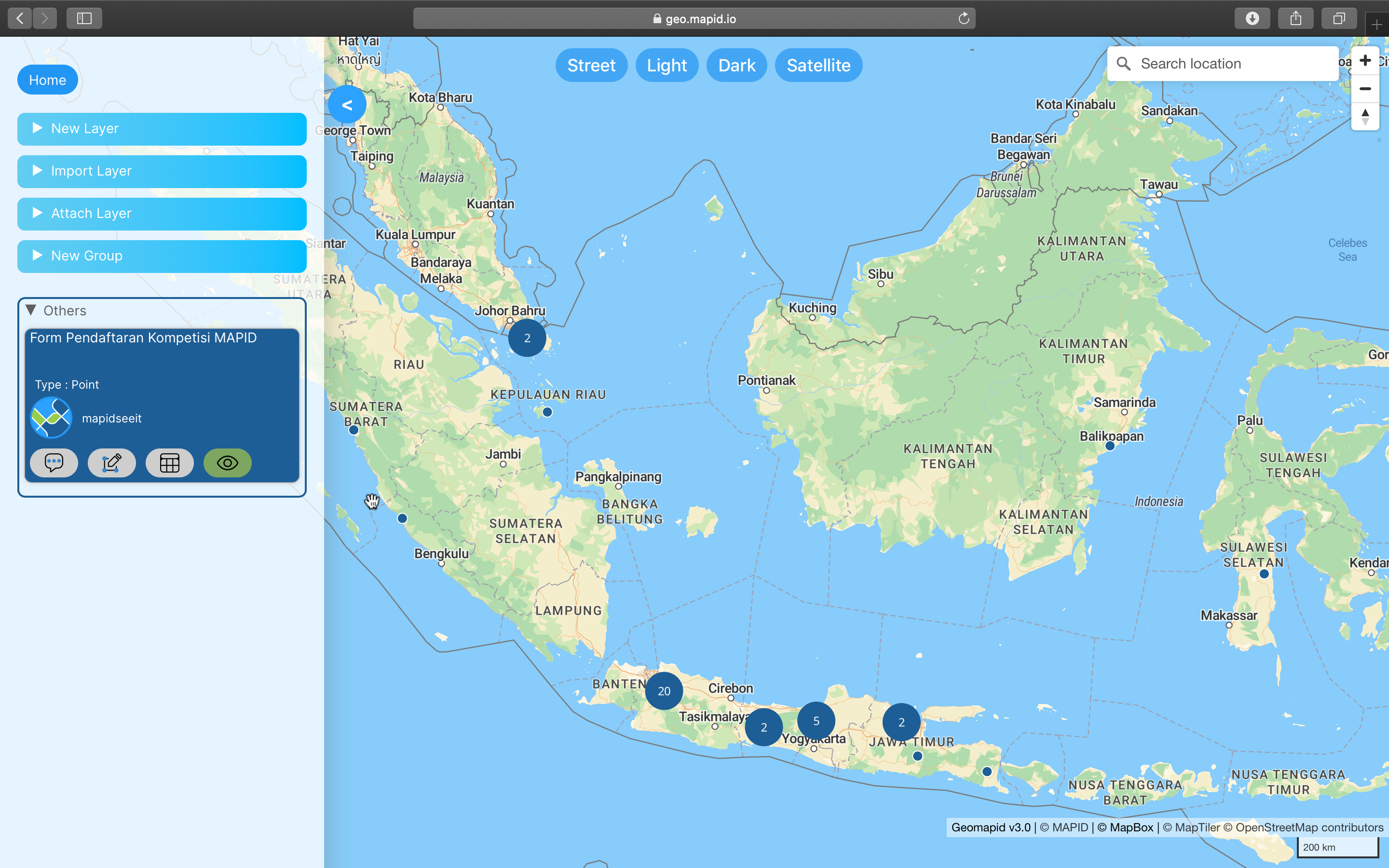Click Attach Layer button
The image size is (1389, 868).
coord(162,213)
